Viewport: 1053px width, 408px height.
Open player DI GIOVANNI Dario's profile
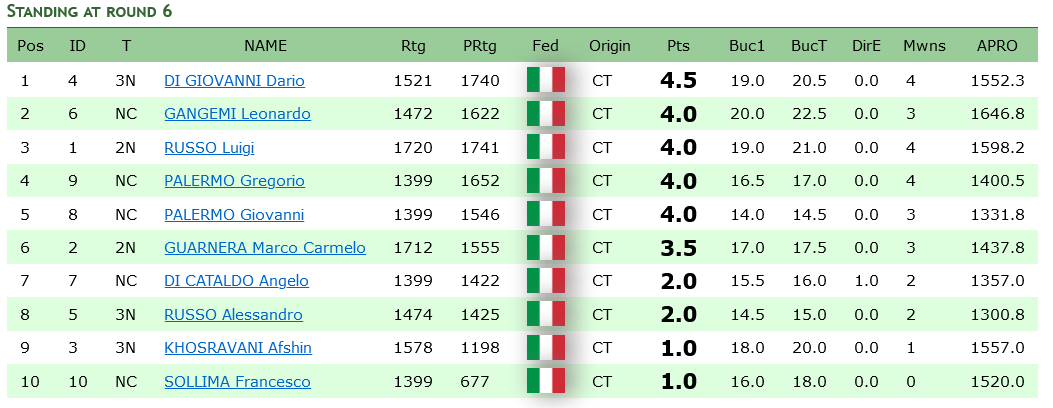(x=234, y=81)
